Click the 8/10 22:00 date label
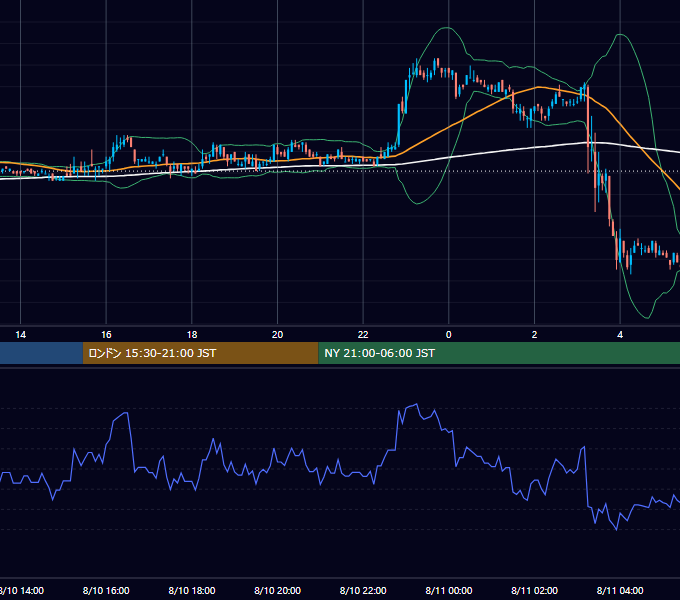Screen dimensions: 680x600 pyautogui.click(x=363, y=590)
